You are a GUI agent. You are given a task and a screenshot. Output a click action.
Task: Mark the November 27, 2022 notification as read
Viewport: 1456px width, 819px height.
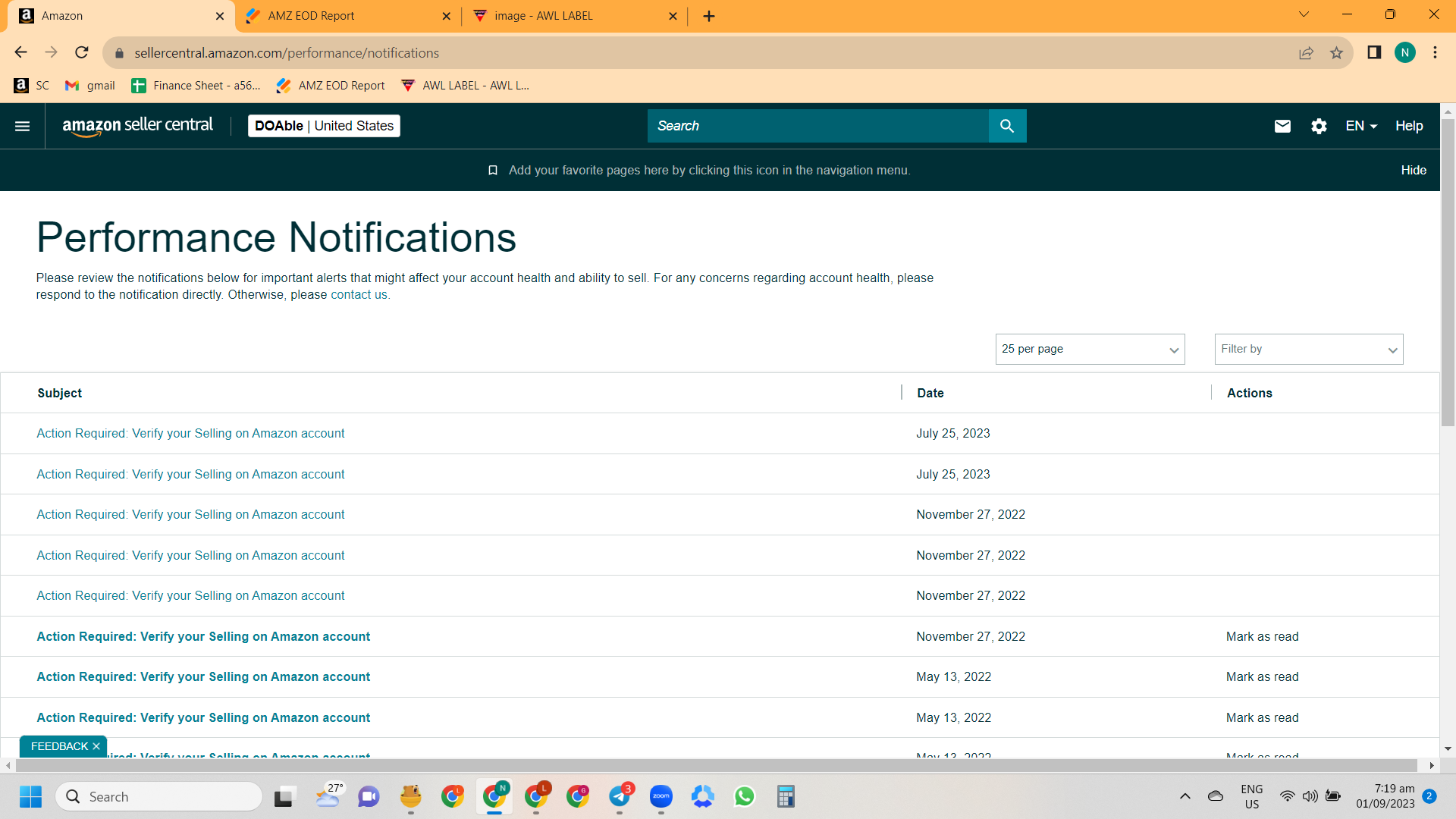(1262, 637)
